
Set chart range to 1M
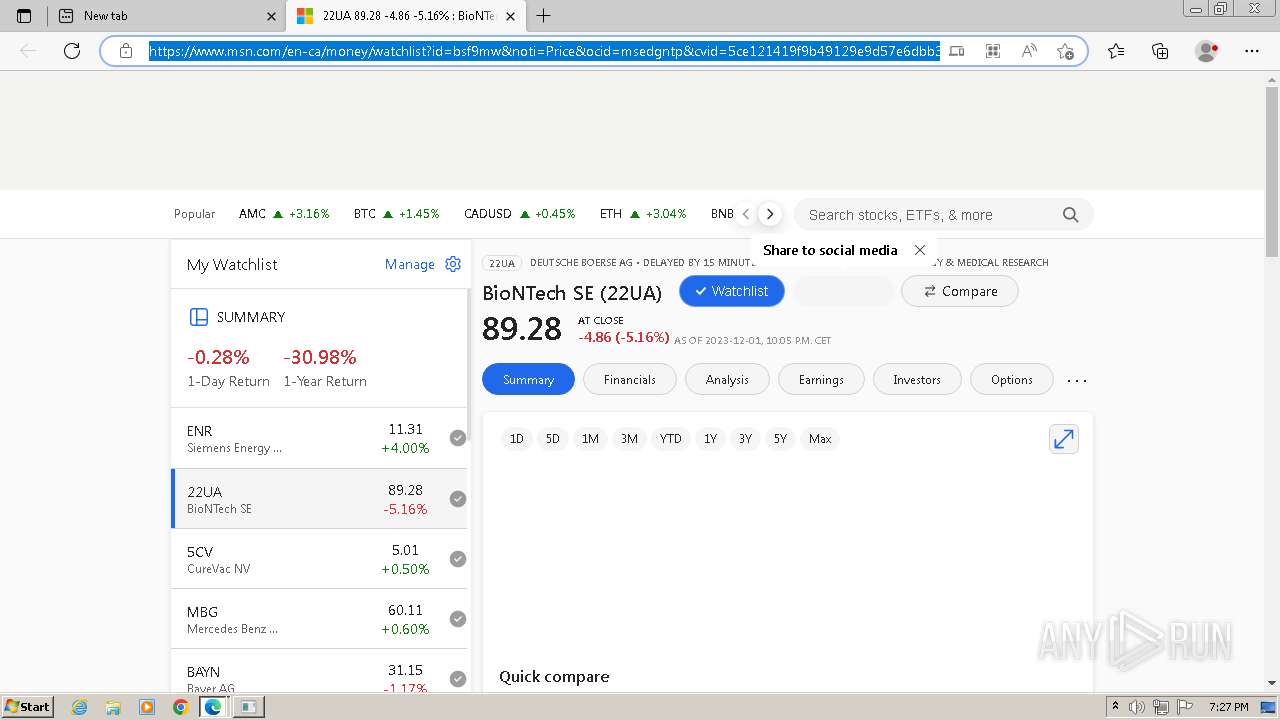click(590, 439)
